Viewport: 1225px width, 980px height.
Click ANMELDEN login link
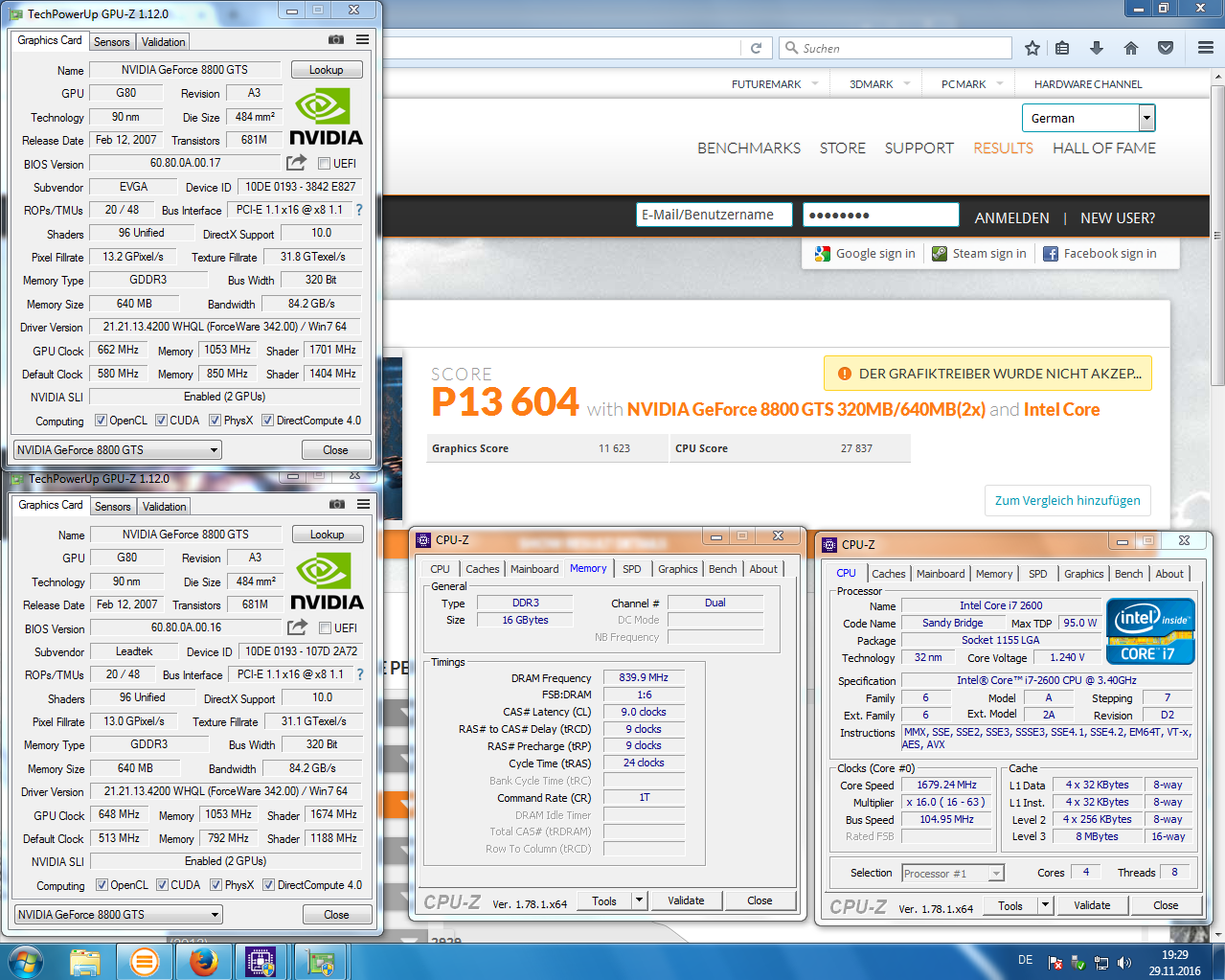coord(1012,218)
